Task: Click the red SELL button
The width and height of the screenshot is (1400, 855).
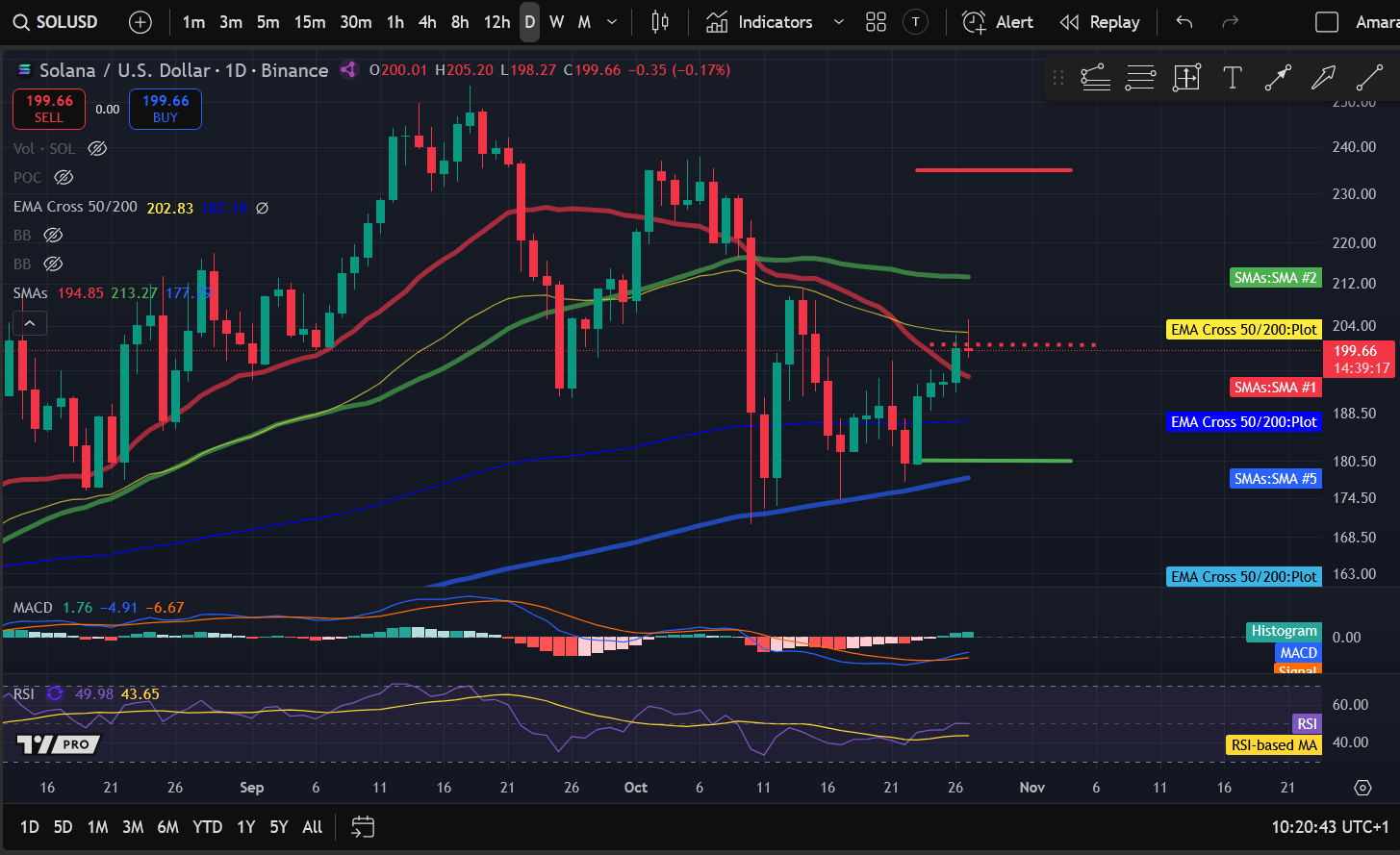Action: tap(48, 109)
